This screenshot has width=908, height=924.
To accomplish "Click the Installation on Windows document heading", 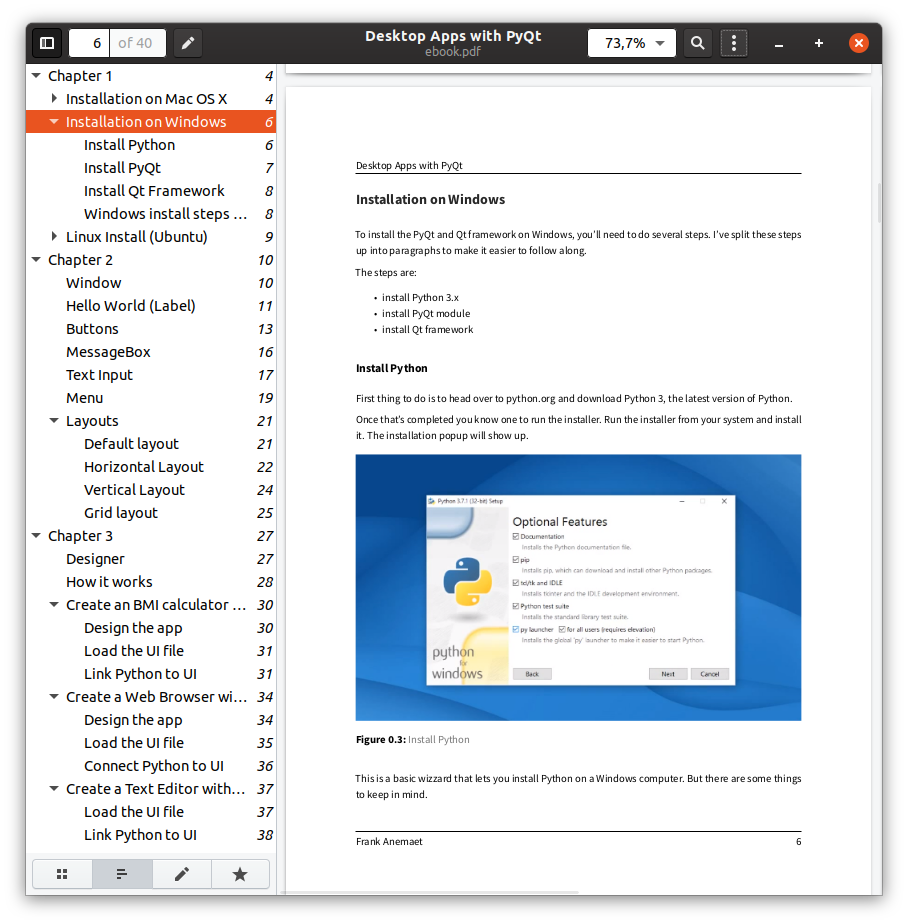I will point(430,199).
